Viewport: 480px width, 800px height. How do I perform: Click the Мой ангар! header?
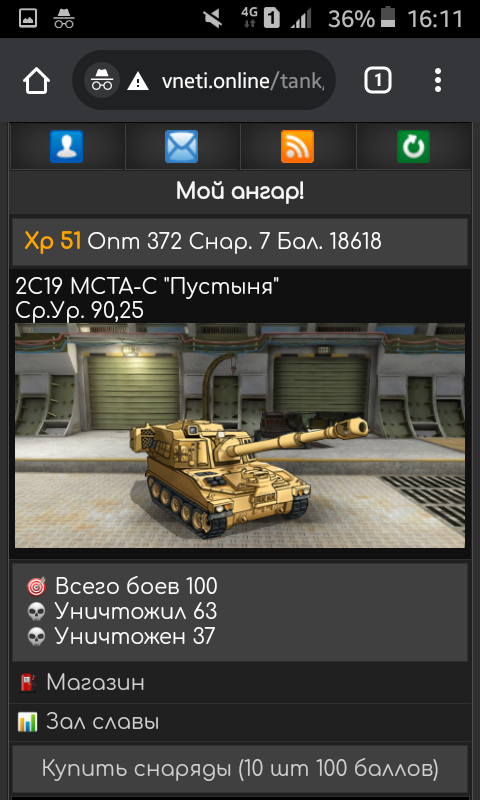pos(240,192)
